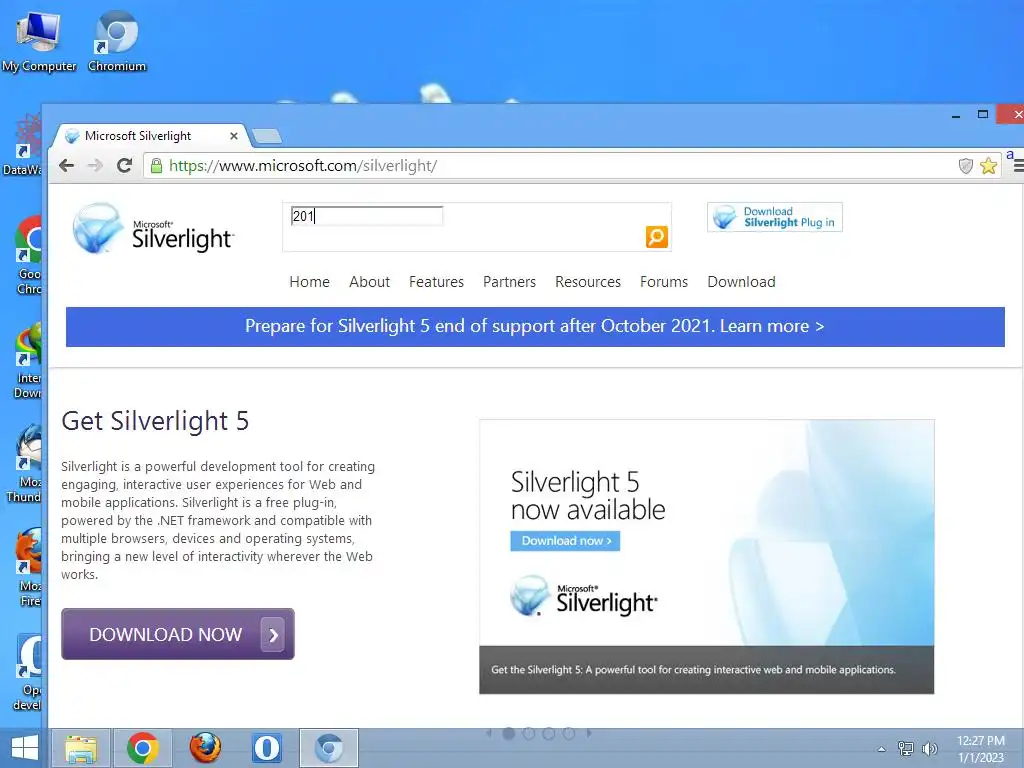Open Mozilla Firefox desktop shortcut

click(29, 568)
